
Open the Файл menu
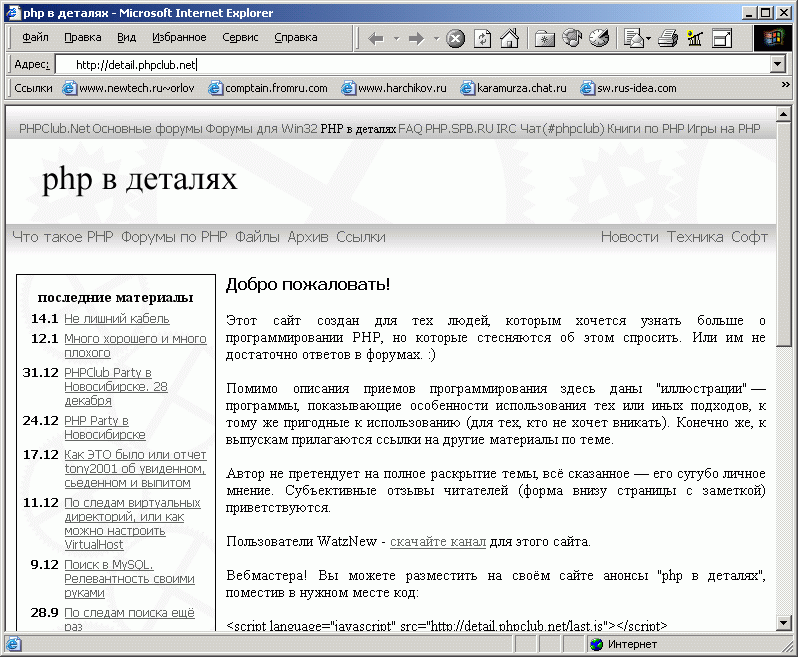point(35,37)
